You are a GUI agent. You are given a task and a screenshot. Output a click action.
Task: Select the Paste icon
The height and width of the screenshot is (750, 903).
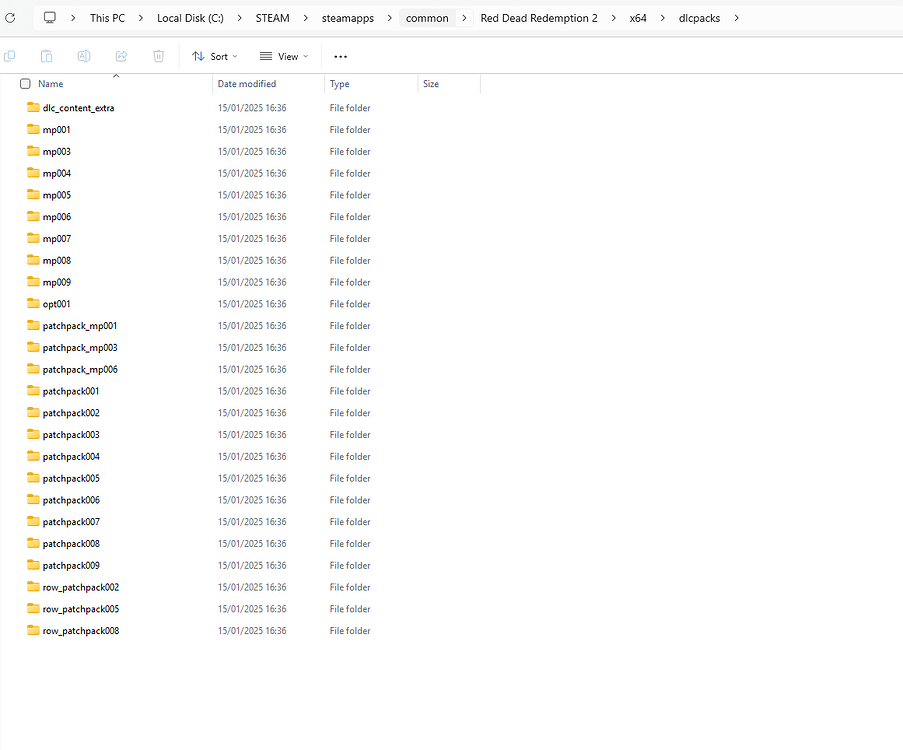coord(46,56)
